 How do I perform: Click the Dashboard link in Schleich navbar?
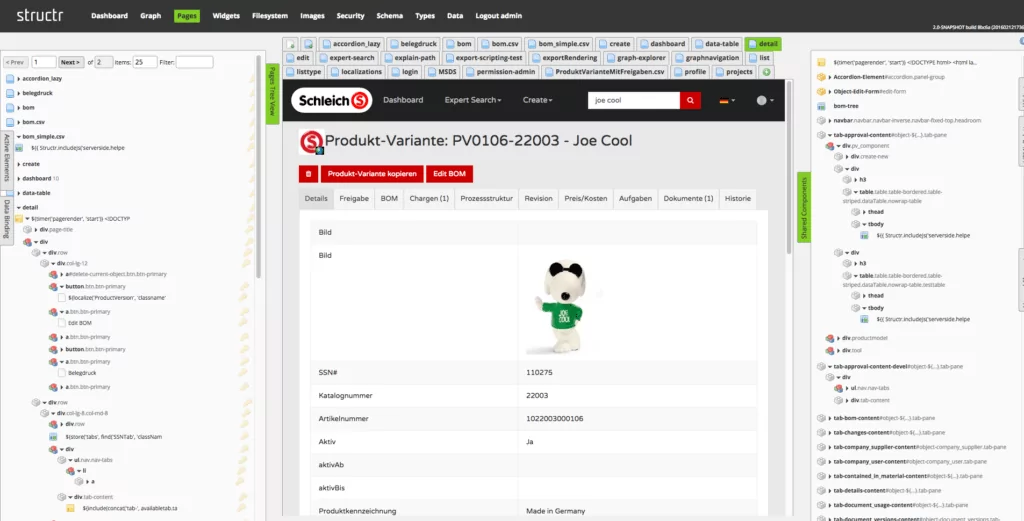click(403, 101)
